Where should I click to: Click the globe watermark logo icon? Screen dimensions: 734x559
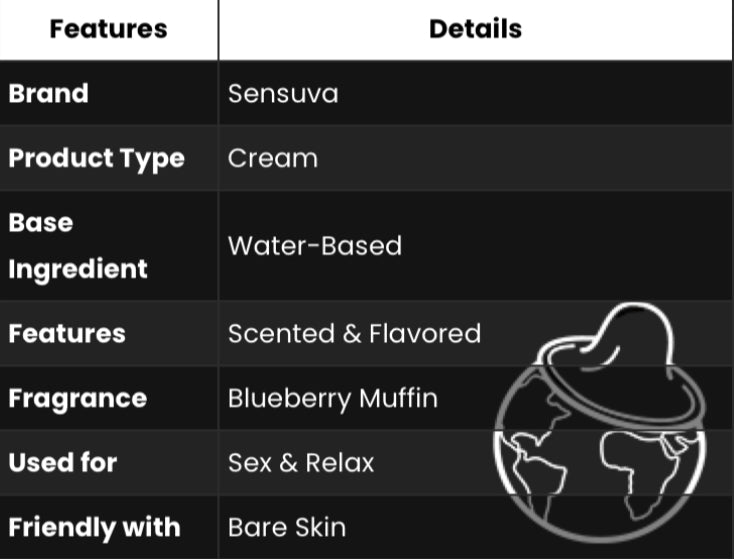pos(600,421)
